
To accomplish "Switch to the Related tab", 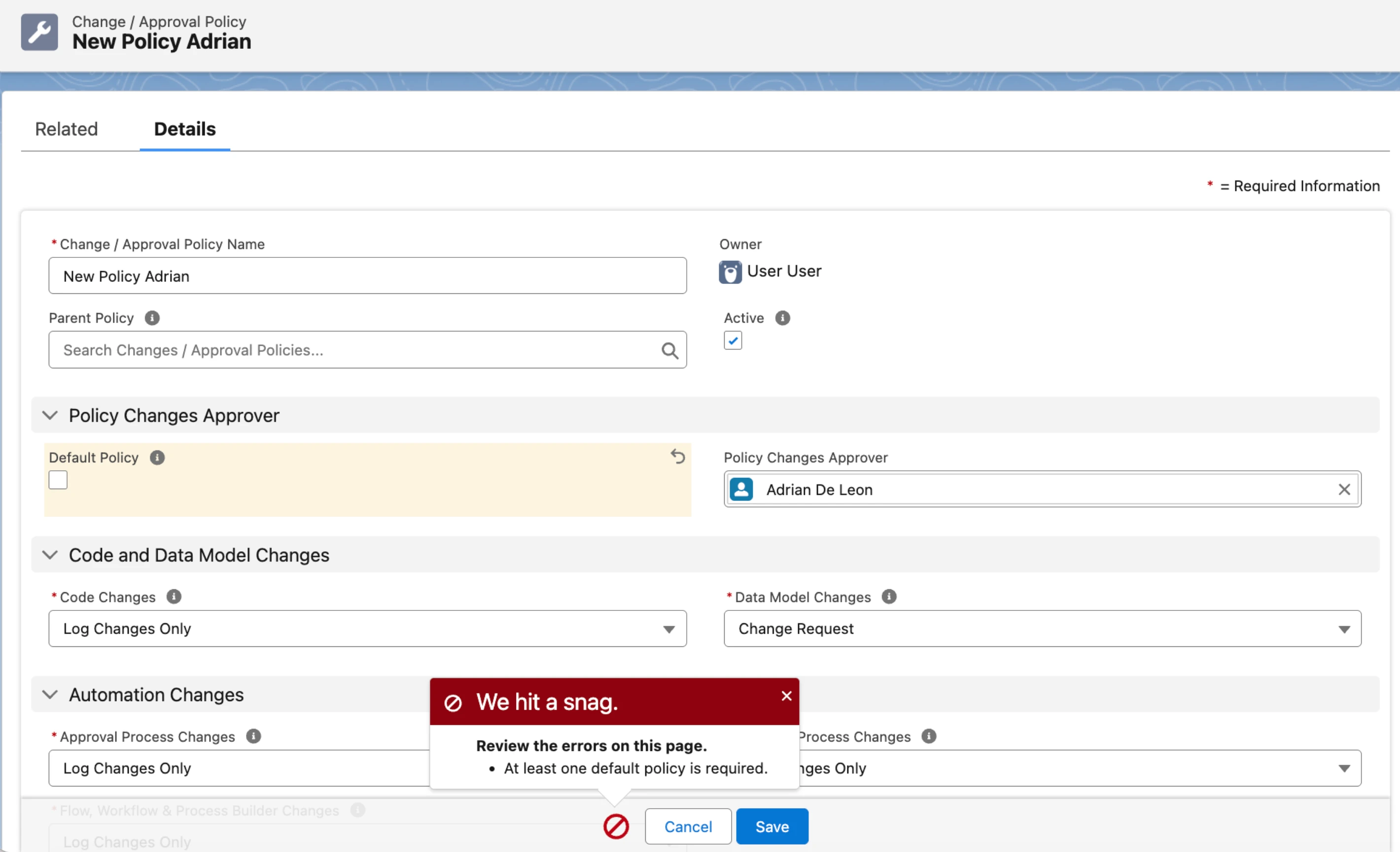I will click(x=67, y=129).
